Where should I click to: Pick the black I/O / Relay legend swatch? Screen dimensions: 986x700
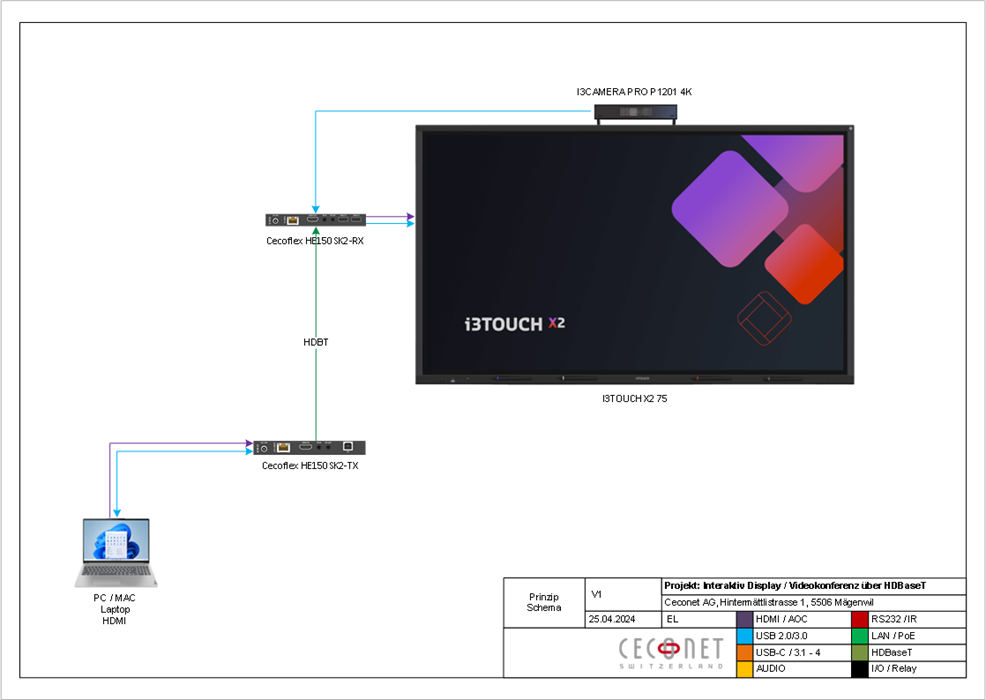tap(860, 669)
